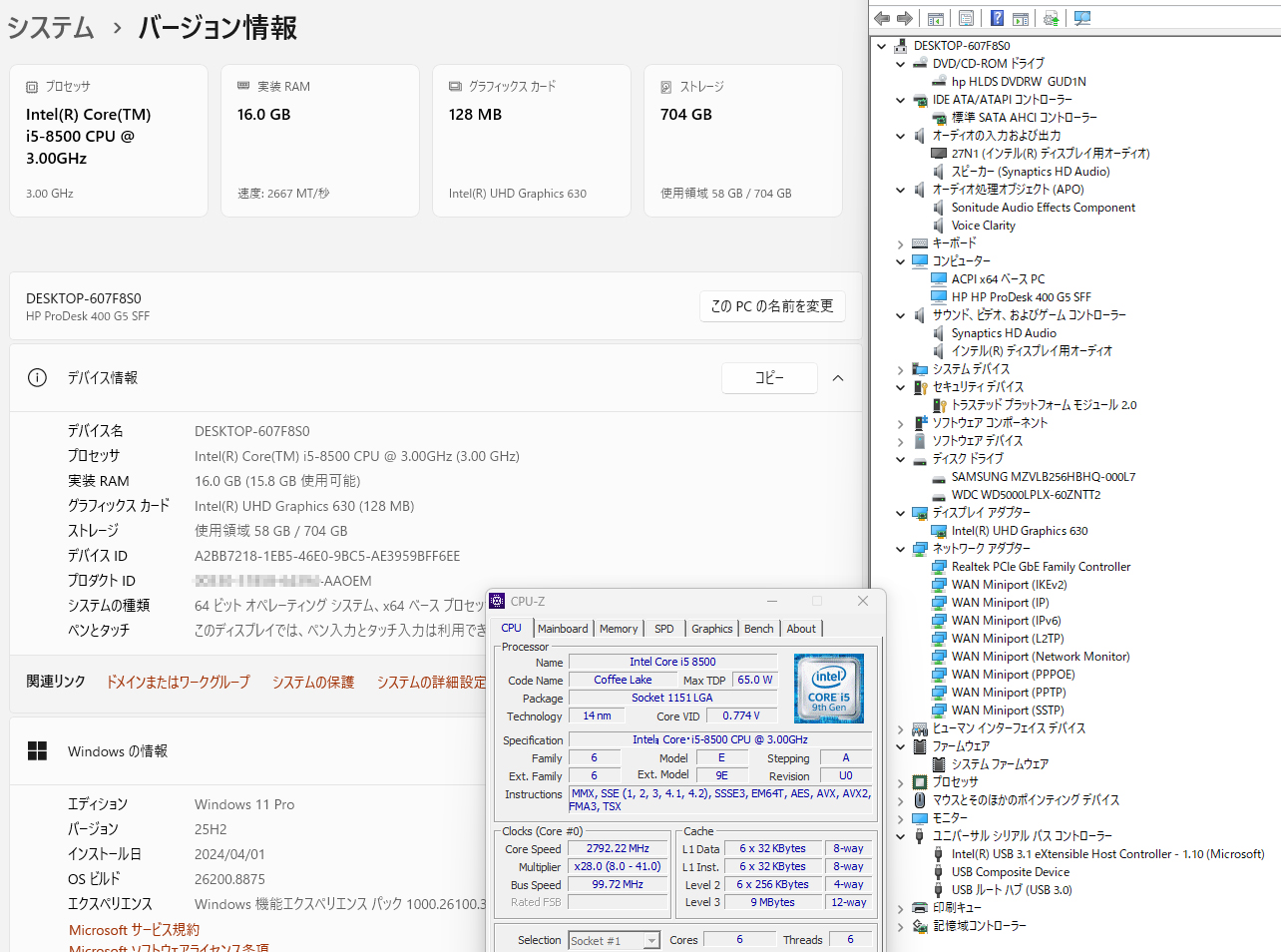
Task: Go back to システム in the breadcrumb
Action: point(51,28)
